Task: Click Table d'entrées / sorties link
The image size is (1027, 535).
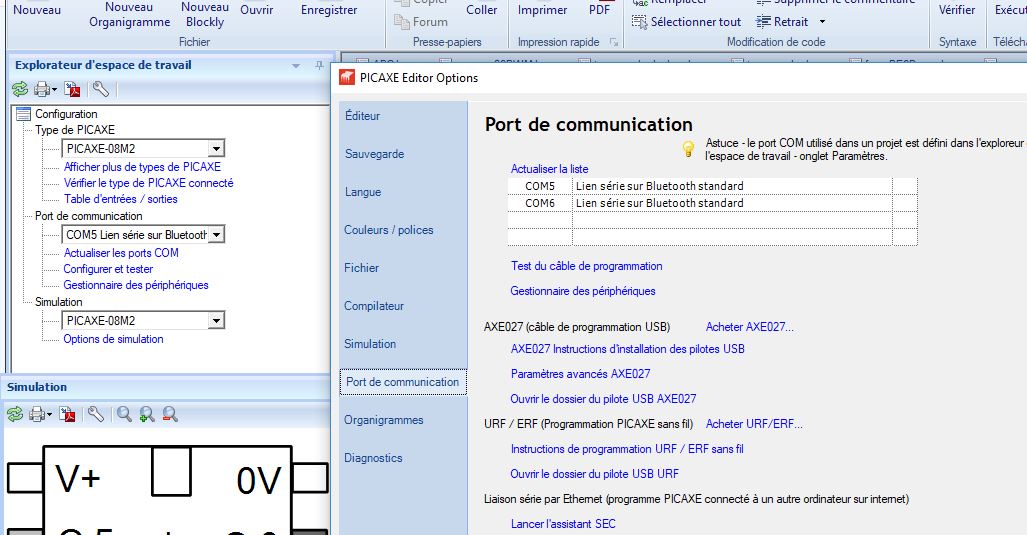Action: click(121, 199)
